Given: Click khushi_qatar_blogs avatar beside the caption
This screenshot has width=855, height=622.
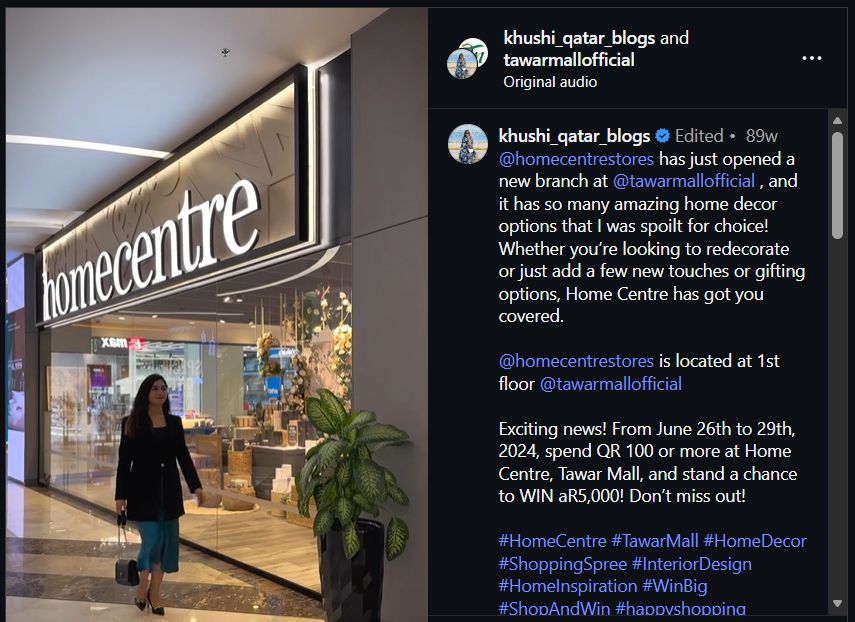Looking at the screenshot, I should [467, 144].
